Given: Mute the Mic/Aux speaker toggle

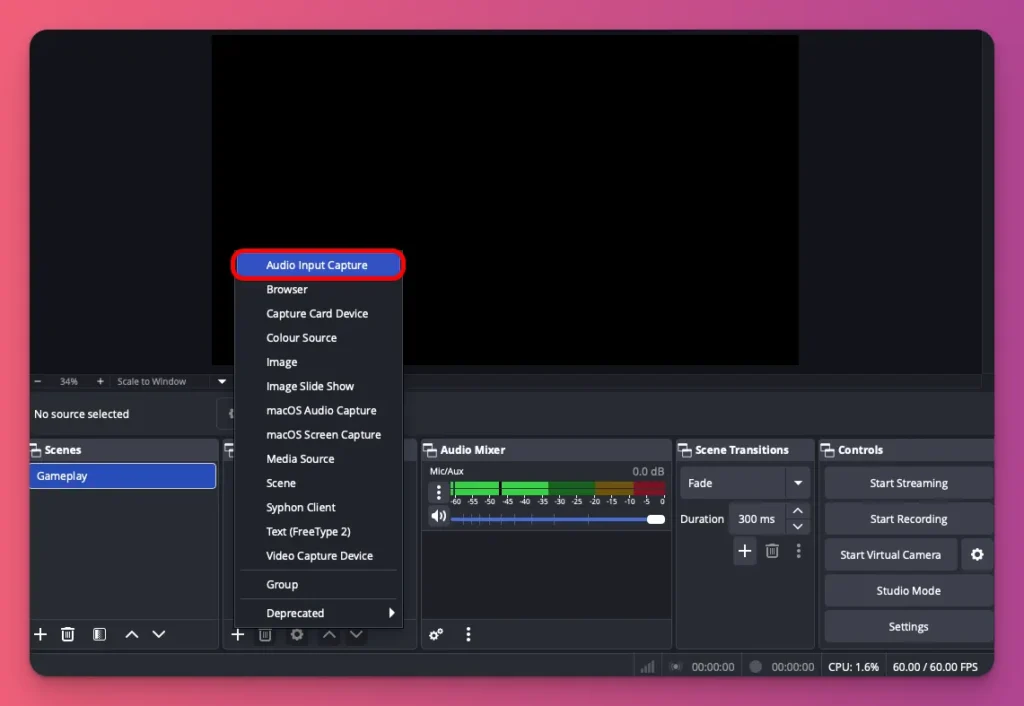Looking at the screenshot, I should [x=438, y=515].
